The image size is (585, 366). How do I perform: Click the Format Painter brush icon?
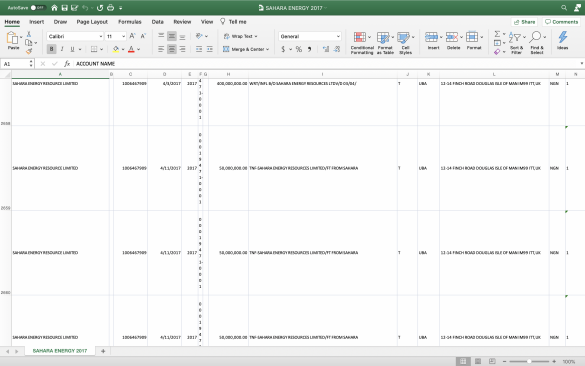click(29, 51)
